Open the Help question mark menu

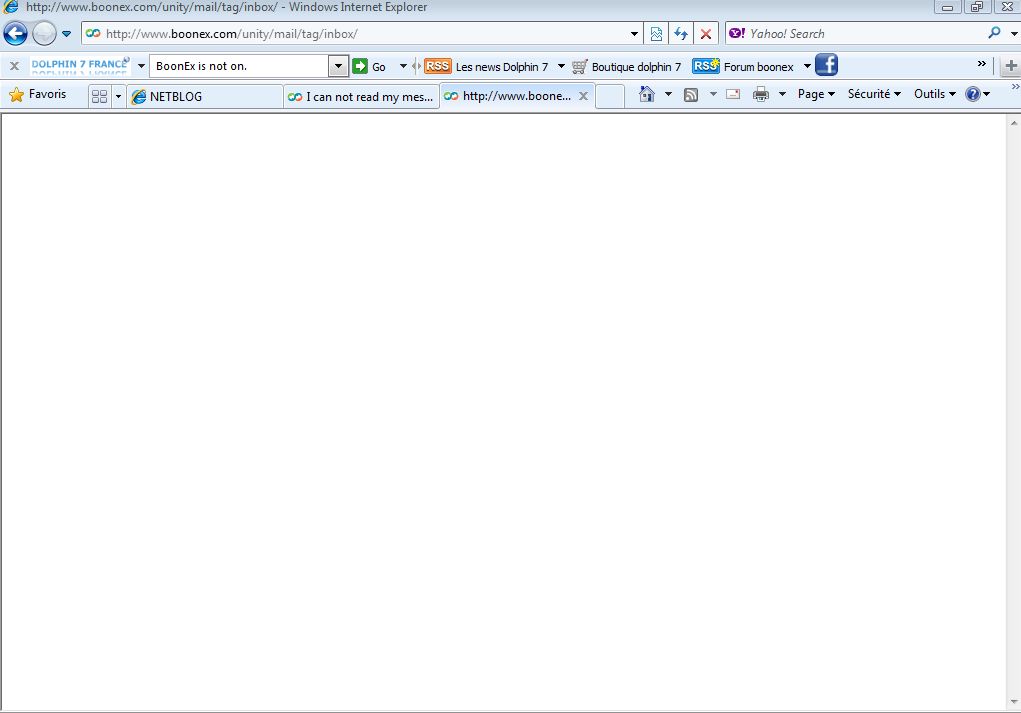point(977,94)
